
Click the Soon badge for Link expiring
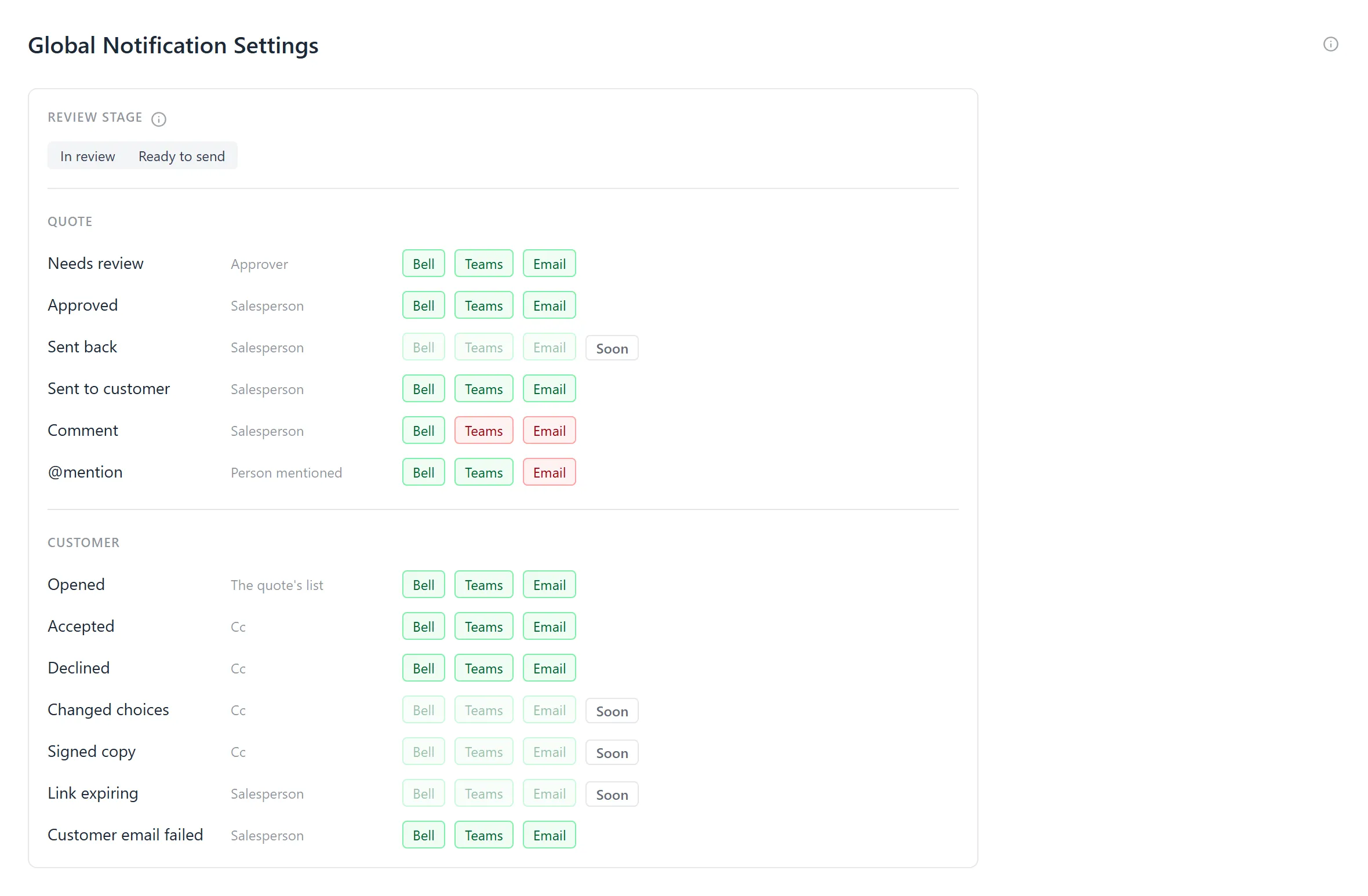[x=612, y=795]
